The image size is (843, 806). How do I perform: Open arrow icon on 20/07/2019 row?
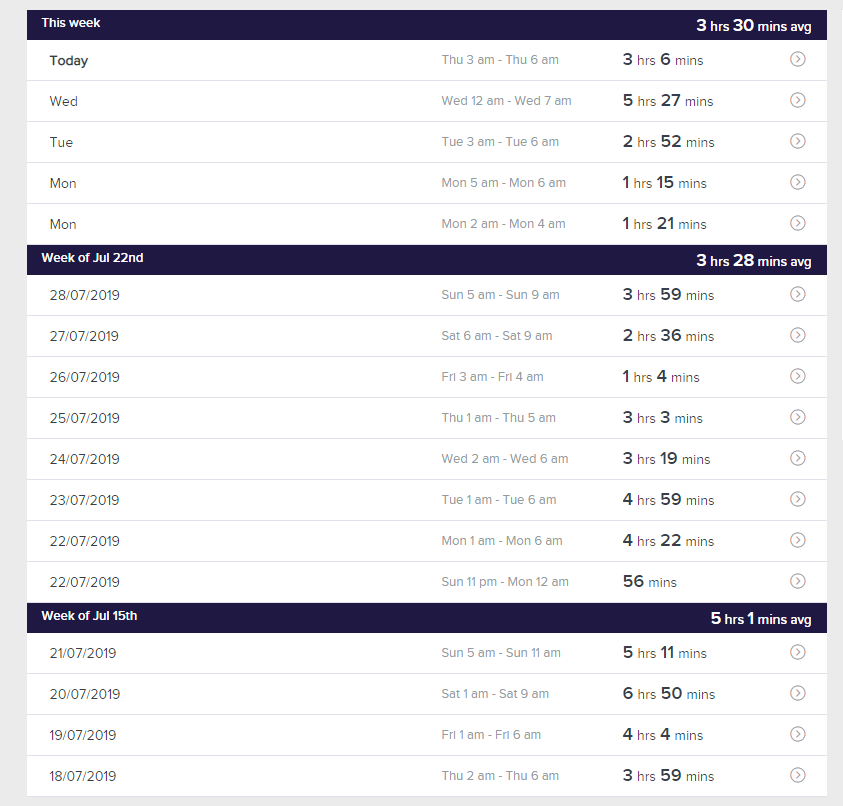coord(797,694)
